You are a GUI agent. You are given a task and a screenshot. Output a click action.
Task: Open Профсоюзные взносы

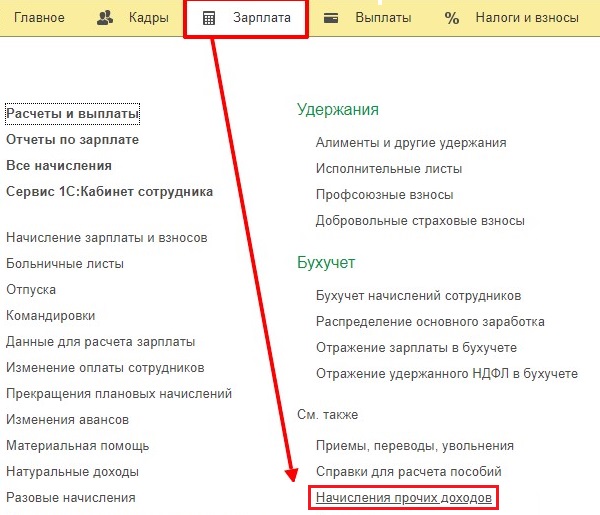pyautogui.click(x=385, y=195)
